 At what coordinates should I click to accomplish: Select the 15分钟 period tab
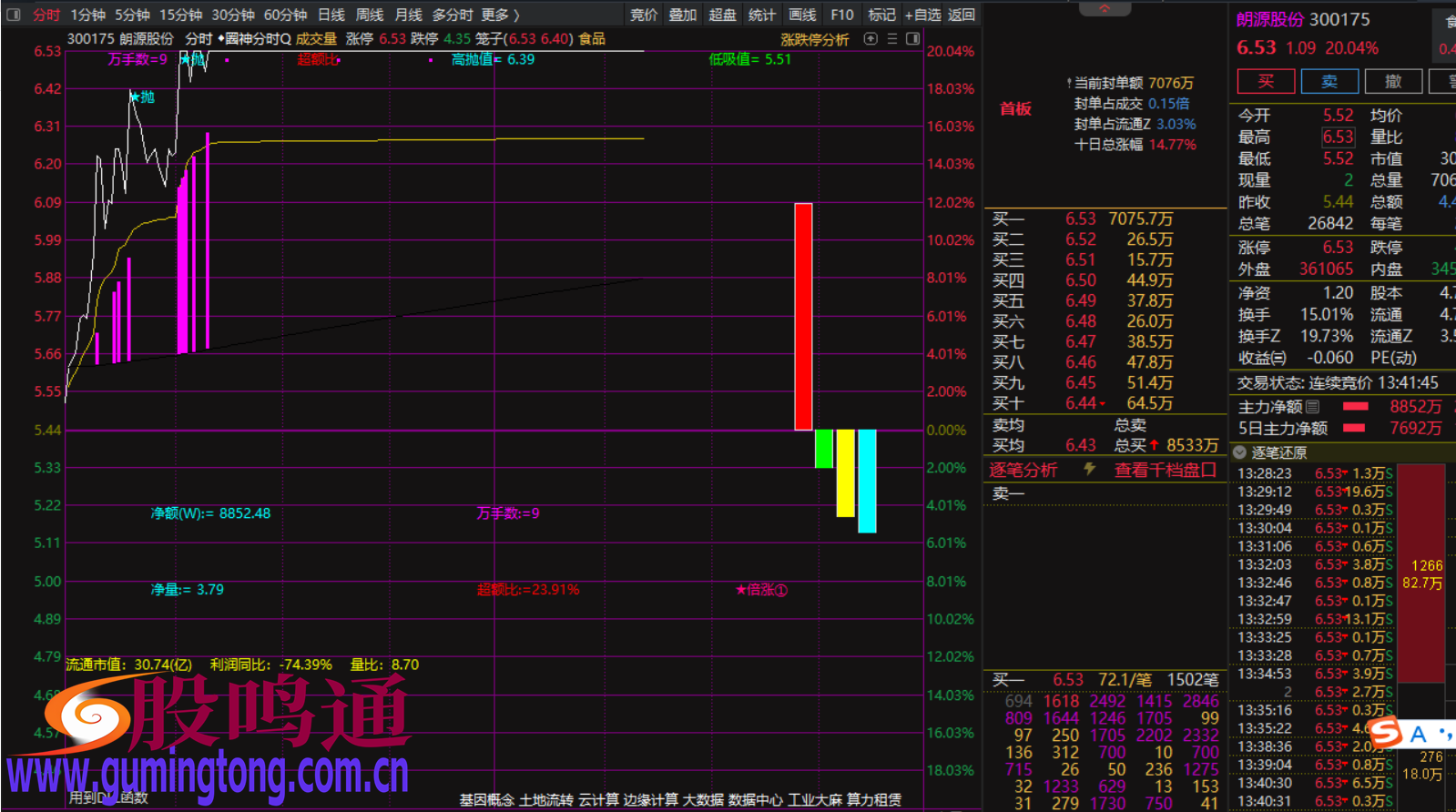click(180, 15)
